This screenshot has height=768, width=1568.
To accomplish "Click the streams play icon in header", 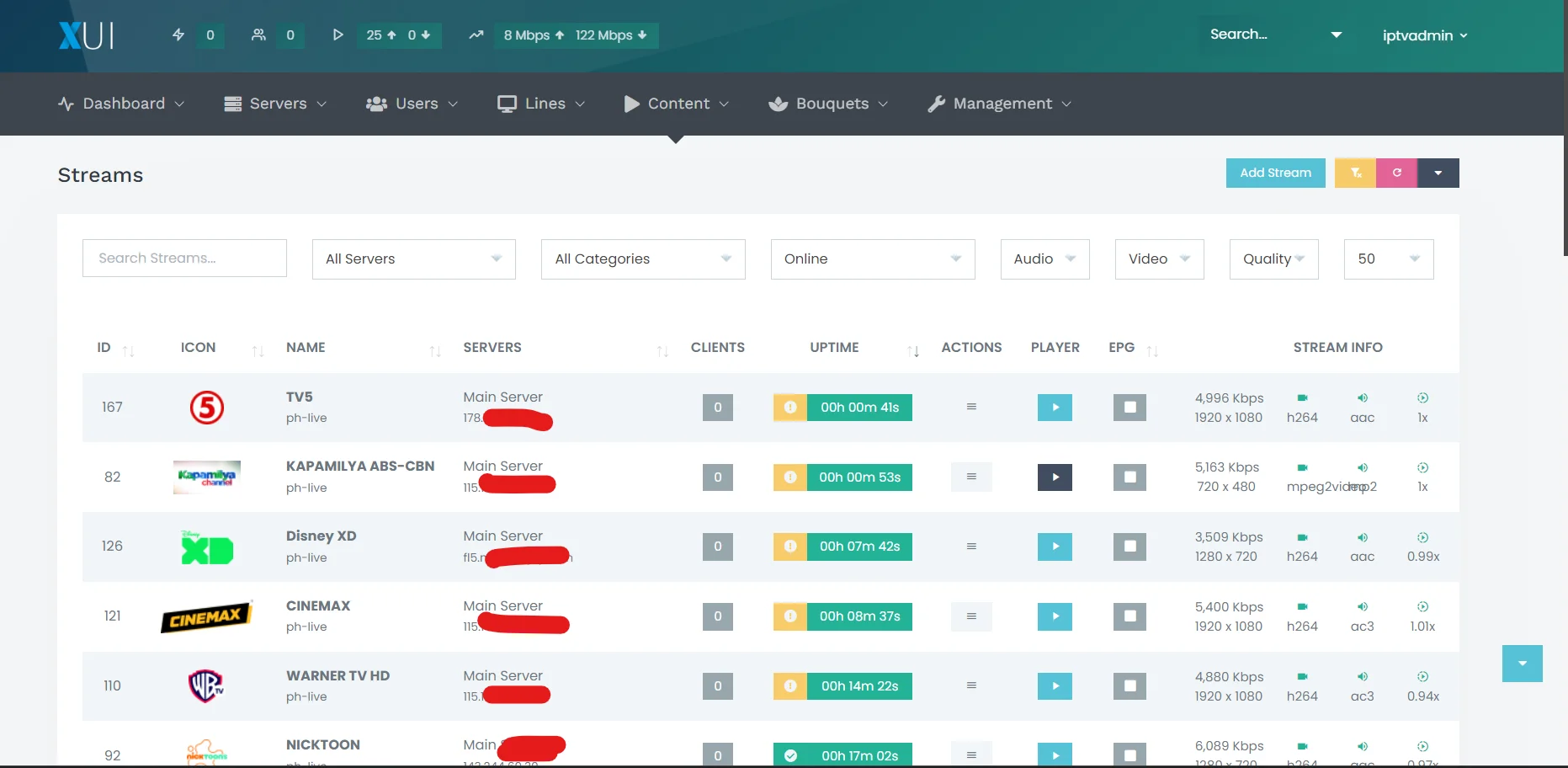I will point(338,35).
